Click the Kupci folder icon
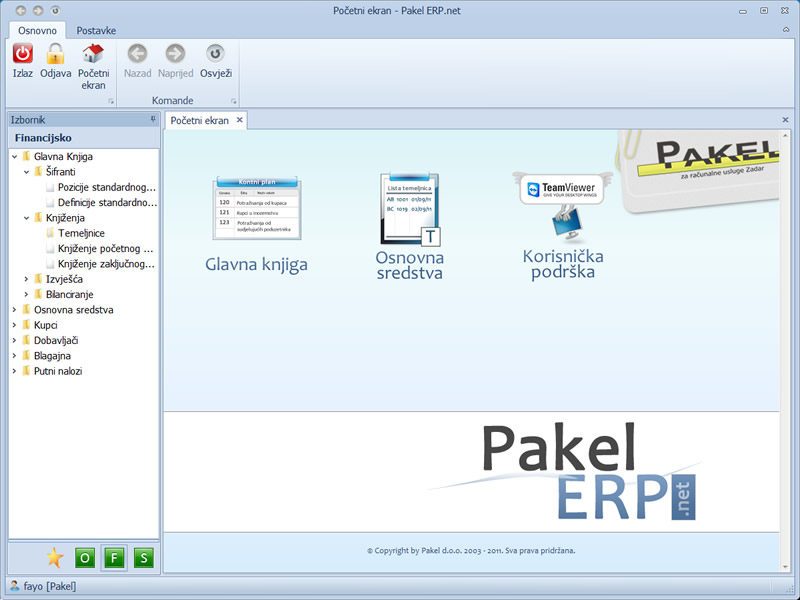The width and height of the screenshot is (800, 600). [27, 324]
